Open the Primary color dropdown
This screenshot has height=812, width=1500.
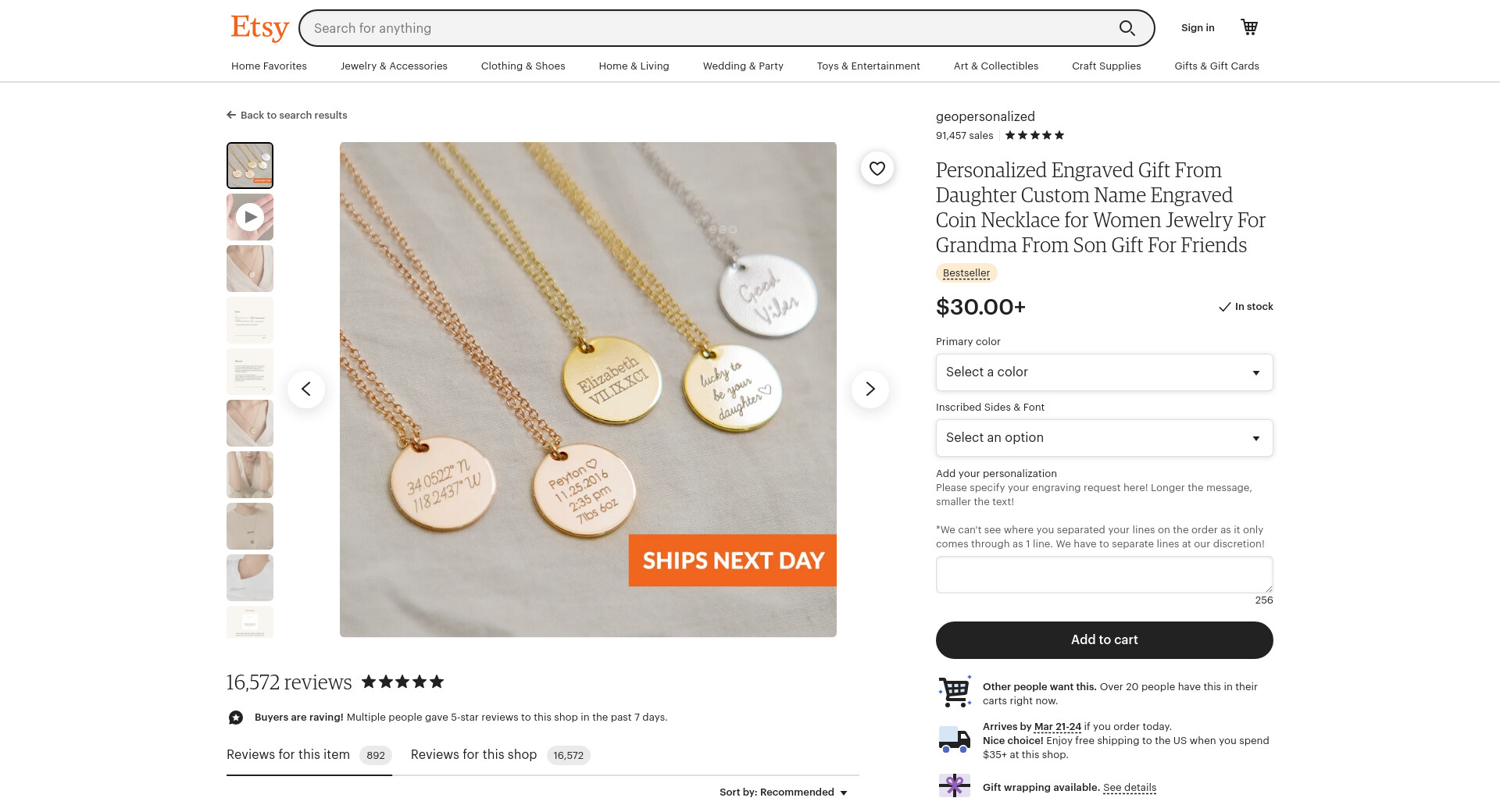click(1104, 372)
